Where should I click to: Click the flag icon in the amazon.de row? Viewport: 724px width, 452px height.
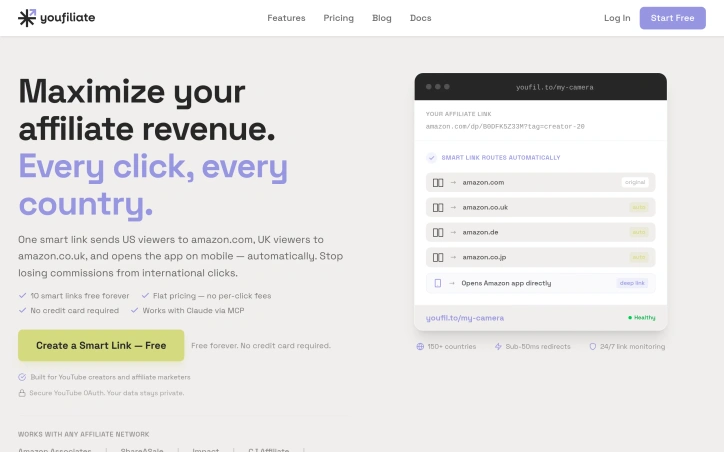pos(438,233)
